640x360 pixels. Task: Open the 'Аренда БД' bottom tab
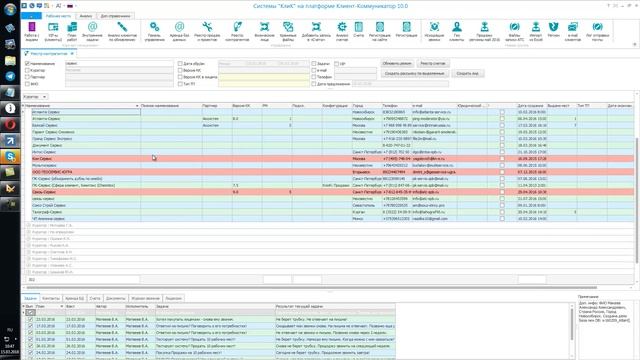point(74,298)
